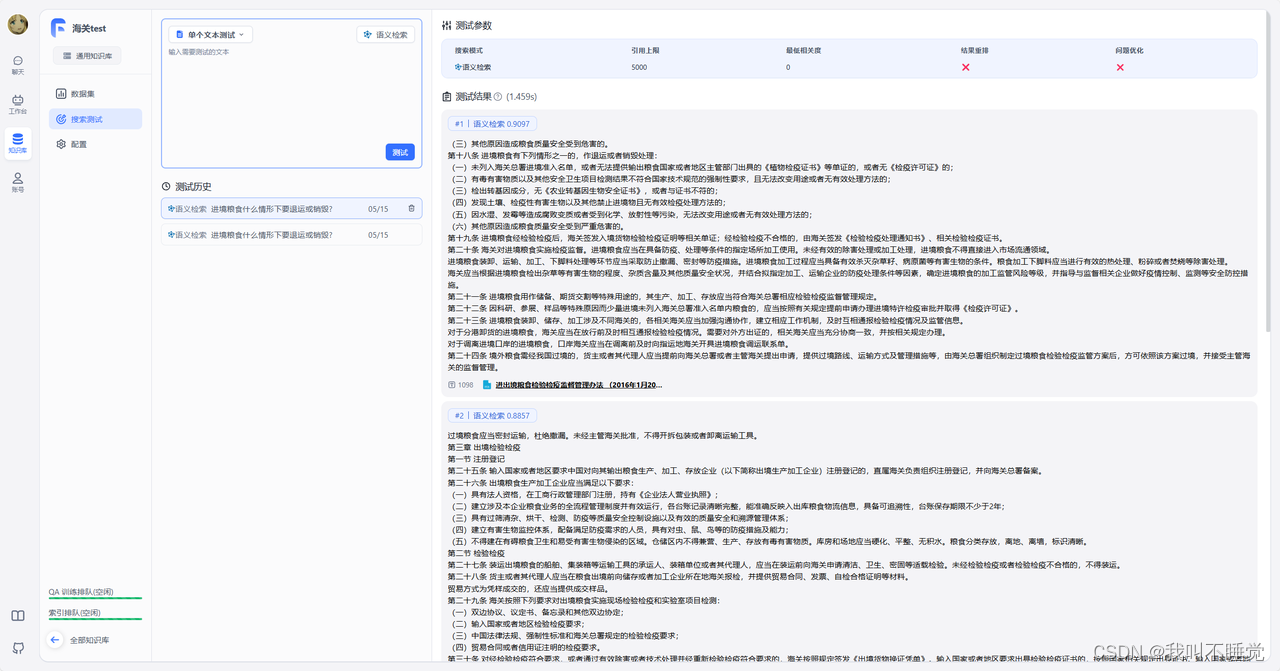Open the 工作台 robot workbench icon

18,103
